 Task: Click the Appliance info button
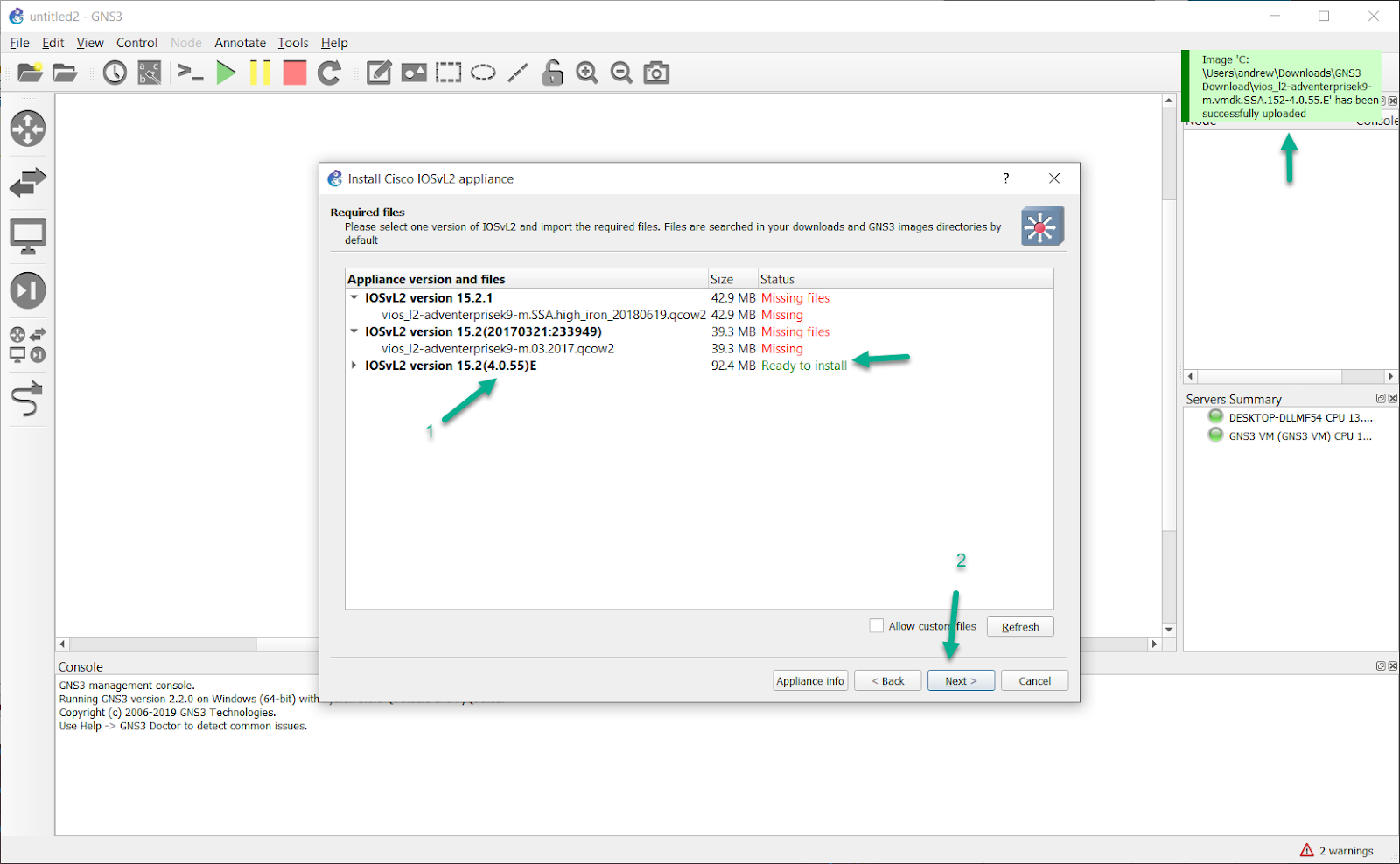tap(810, 681)
